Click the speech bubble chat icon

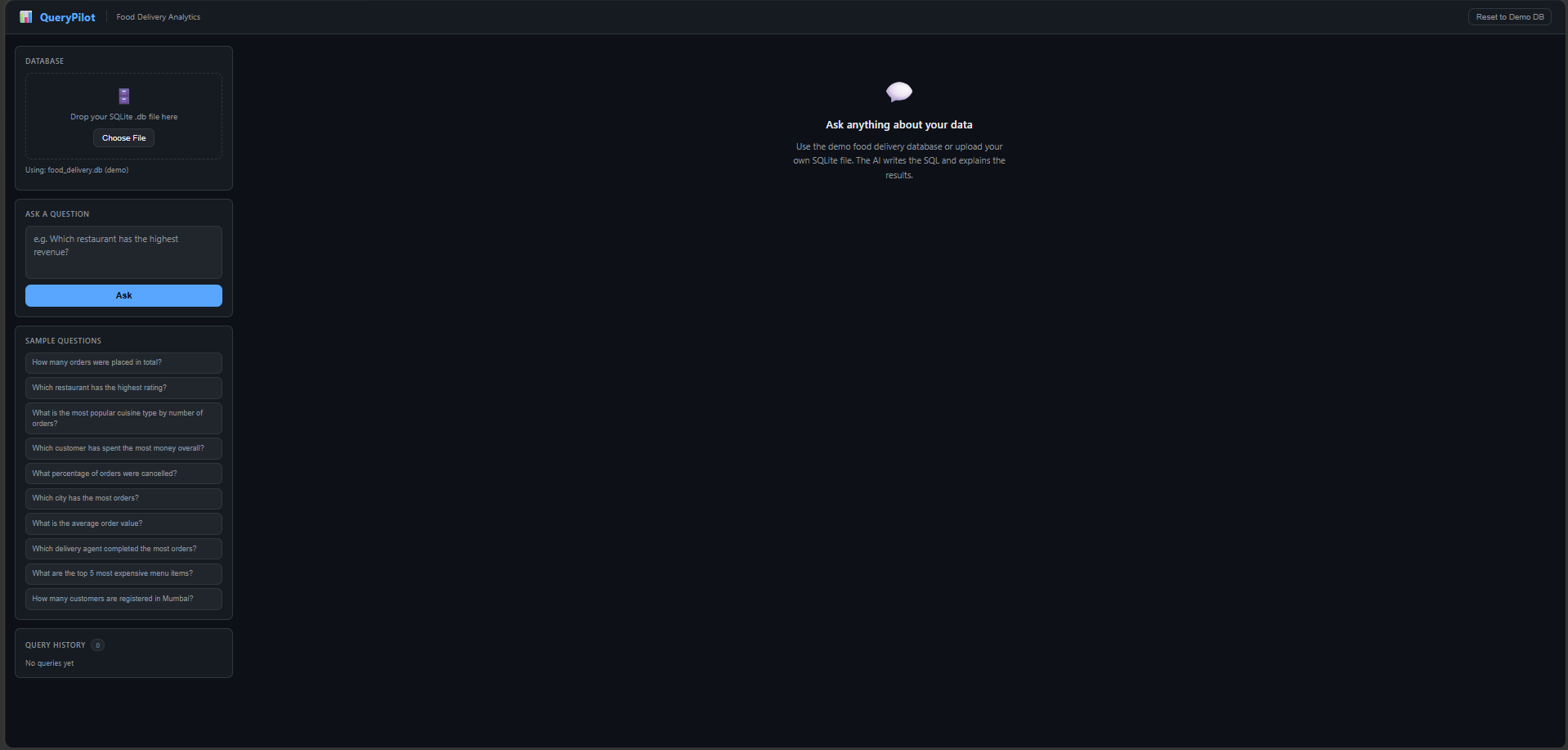click(x=899, y=92)
